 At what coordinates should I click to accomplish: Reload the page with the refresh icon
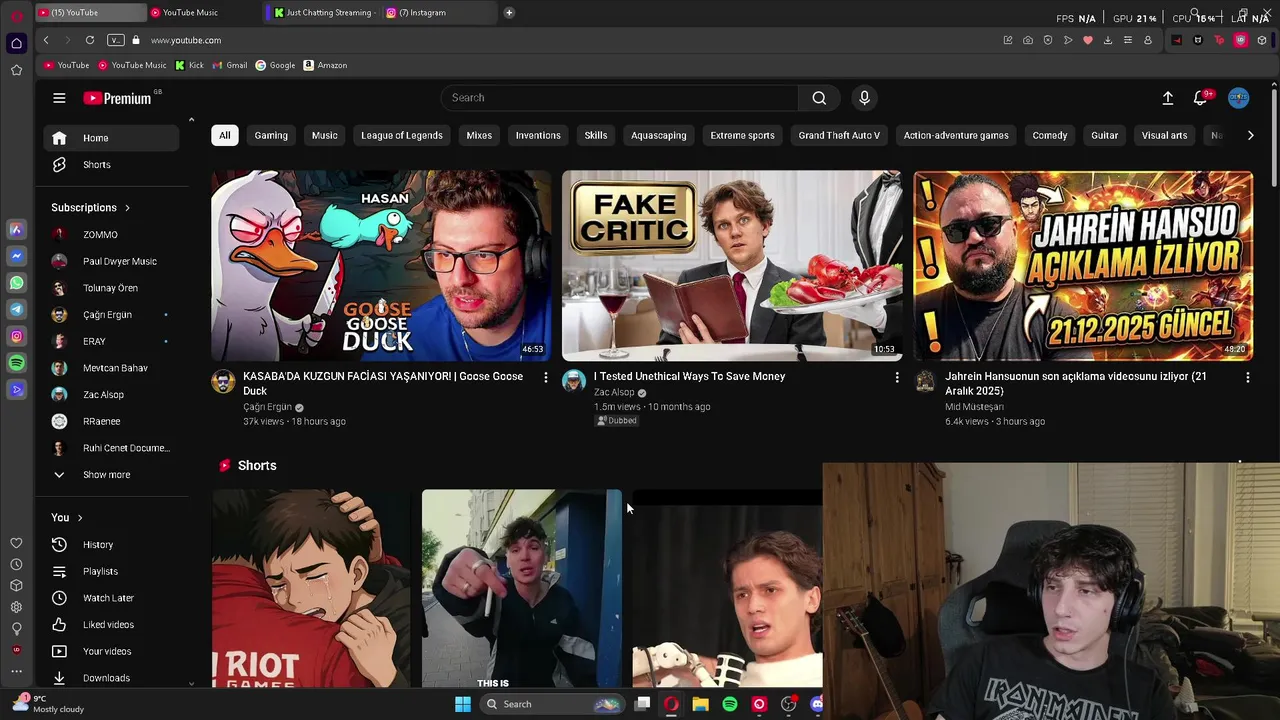pos(90,40)
